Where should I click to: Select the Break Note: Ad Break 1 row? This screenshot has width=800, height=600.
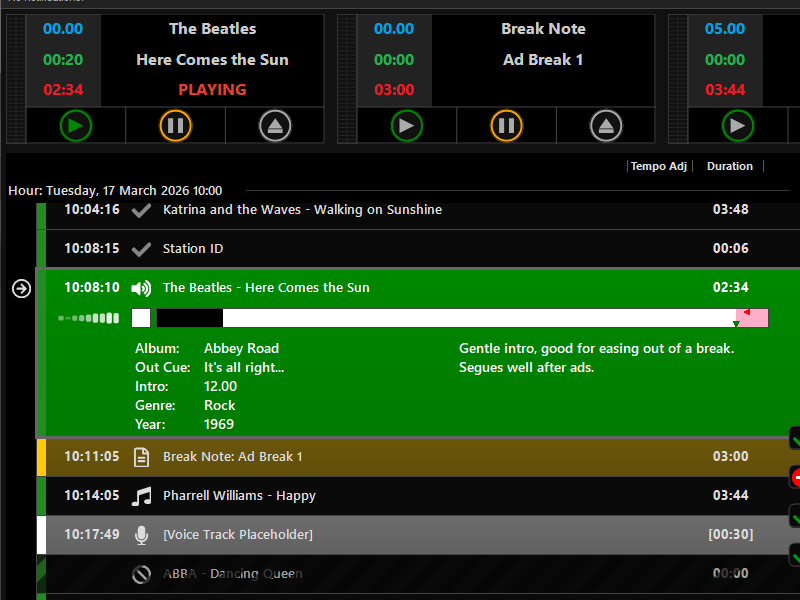(418, 457)
